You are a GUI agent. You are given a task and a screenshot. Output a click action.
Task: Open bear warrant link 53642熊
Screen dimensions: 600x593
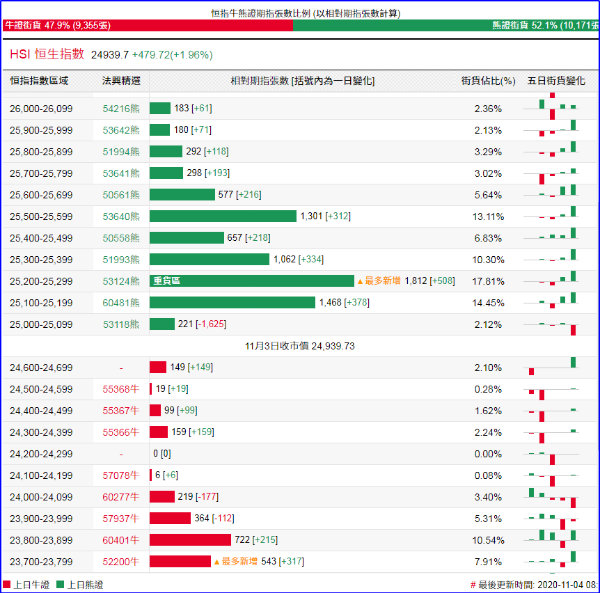pyautogui.click(x=121, y=130)
